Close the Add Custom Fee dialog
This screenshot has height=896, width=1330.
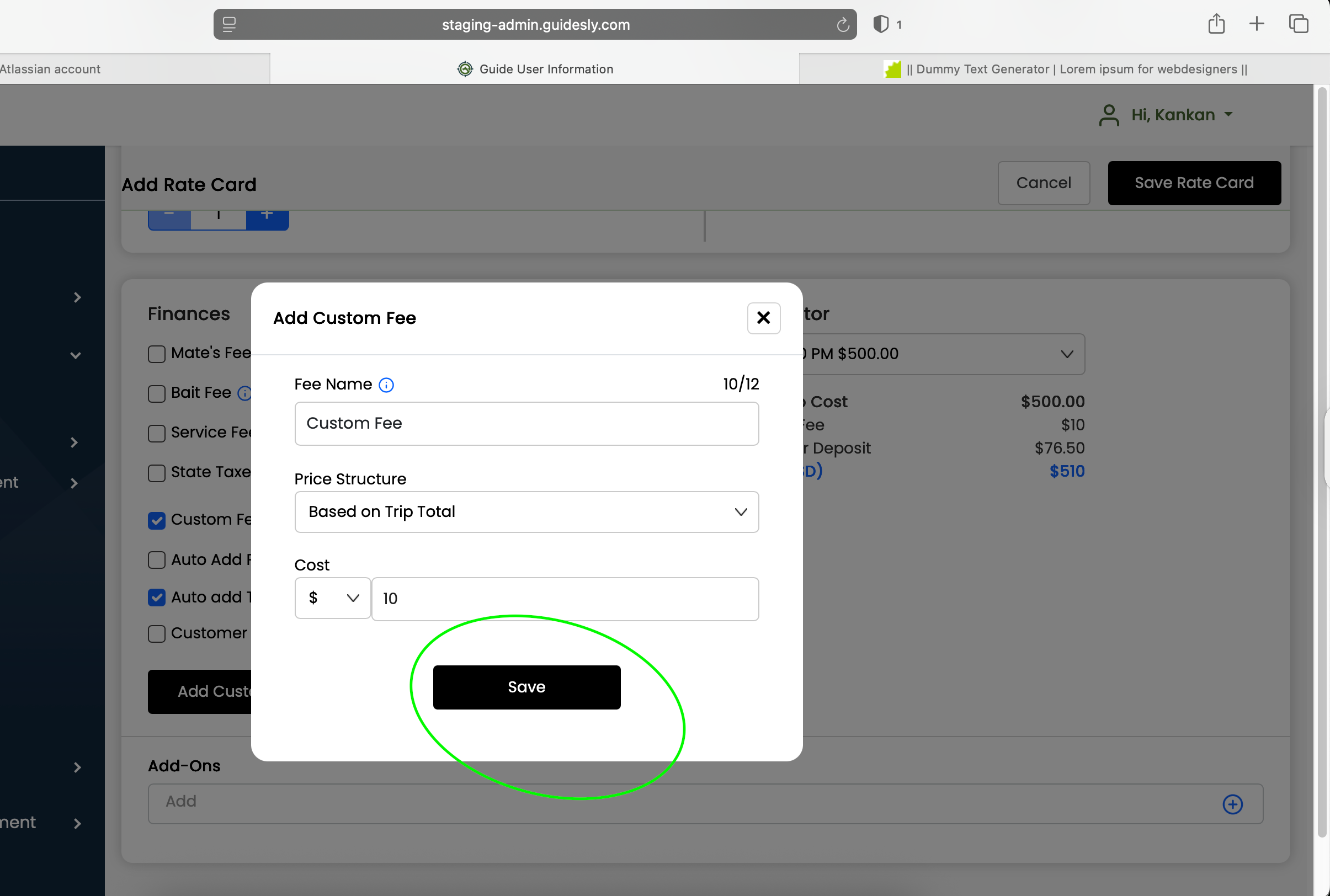[763, 318]
